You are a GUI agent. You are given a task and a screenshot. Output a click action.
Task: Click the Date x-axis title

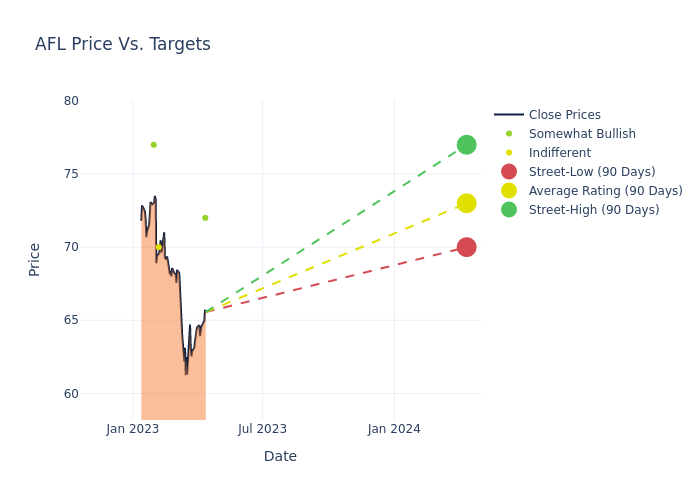[280, 456]
